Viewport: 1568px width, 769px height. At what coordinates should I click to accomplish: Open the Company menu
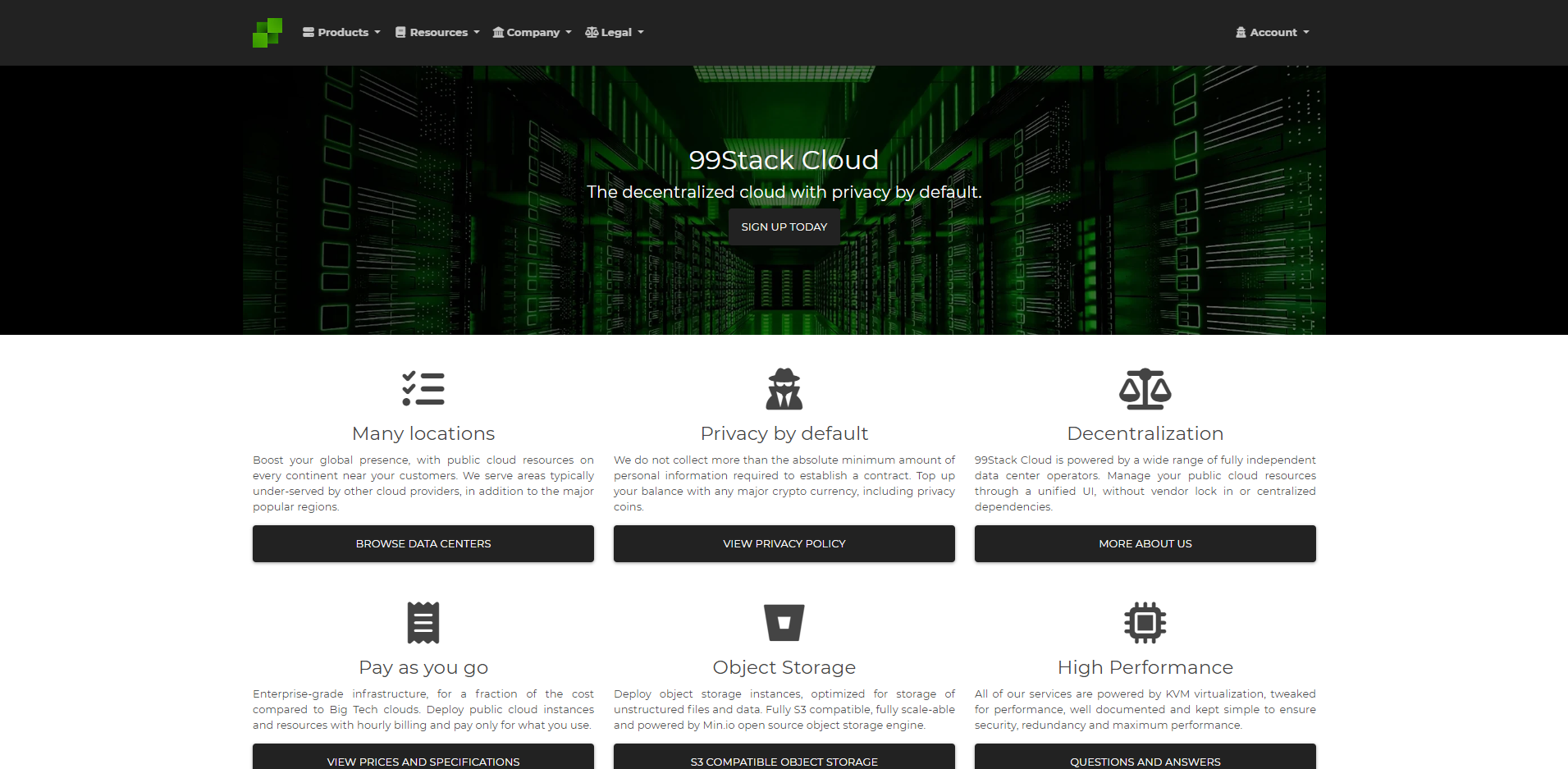pyautogui.click(x=532, y=33)
